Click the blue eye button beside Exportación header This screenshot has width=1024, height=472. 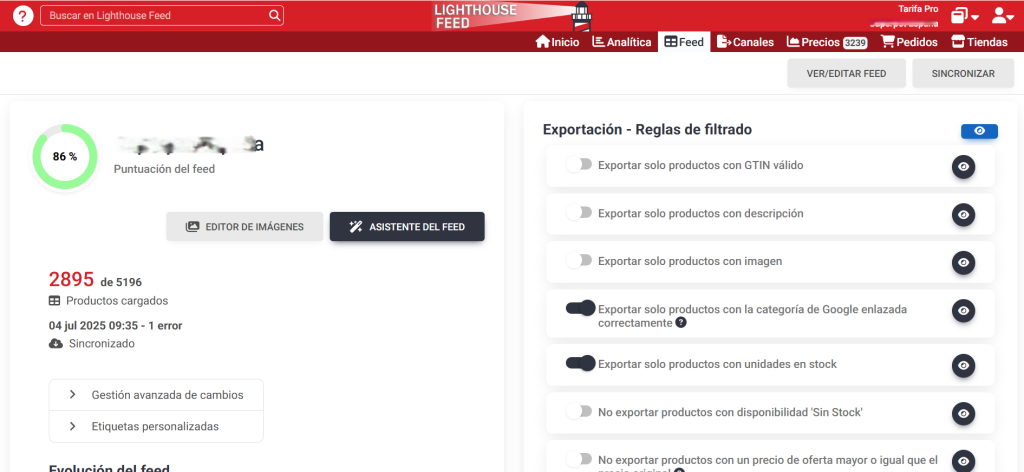[979, 131]
